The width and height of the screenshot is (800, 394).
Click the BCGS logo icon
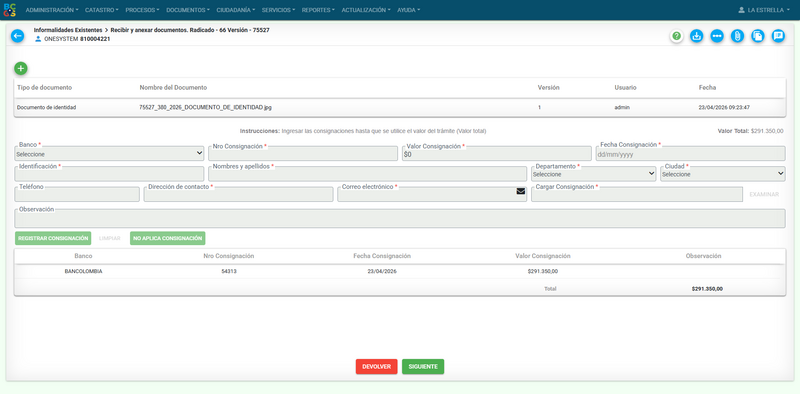tap(10, 10)
